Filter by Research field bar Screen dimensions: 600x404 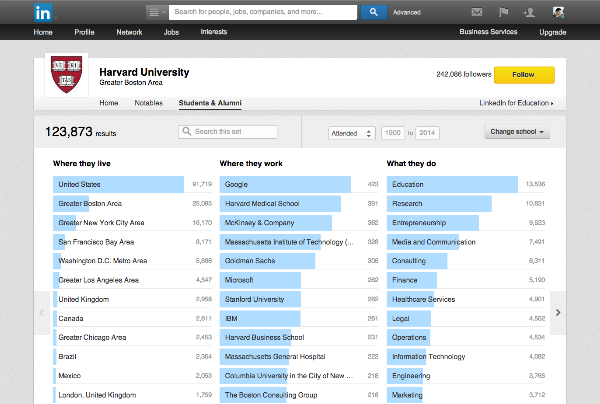[466, 204]
